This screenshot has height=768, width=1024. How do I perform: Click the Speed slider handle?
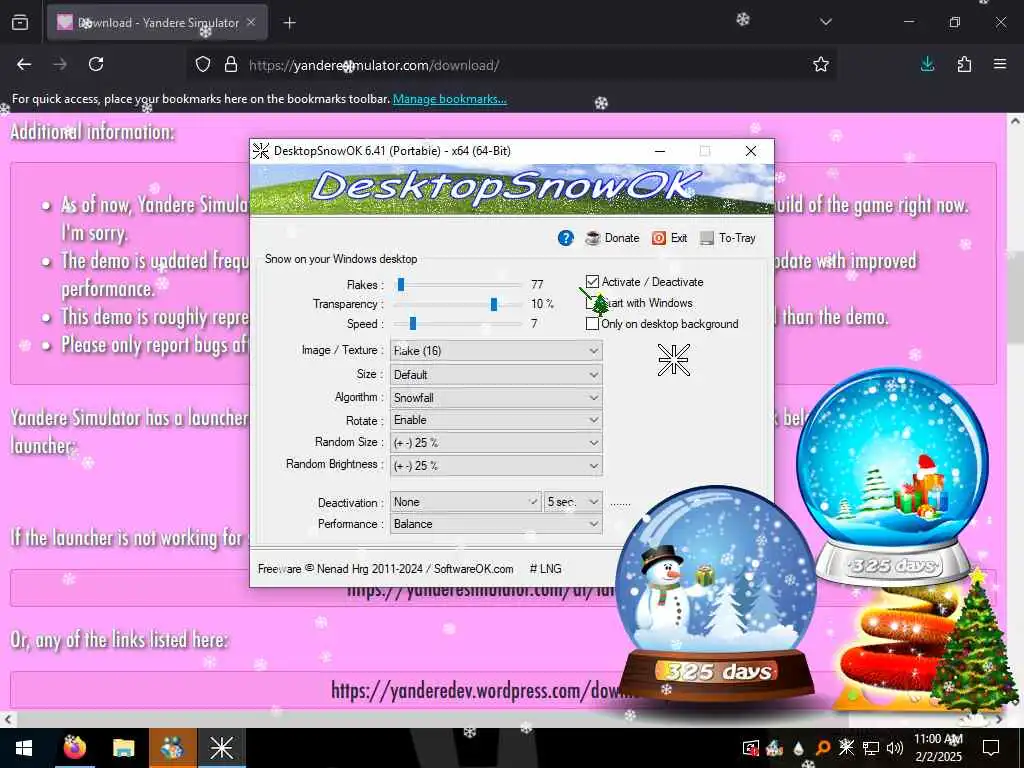tap(413, 324)
